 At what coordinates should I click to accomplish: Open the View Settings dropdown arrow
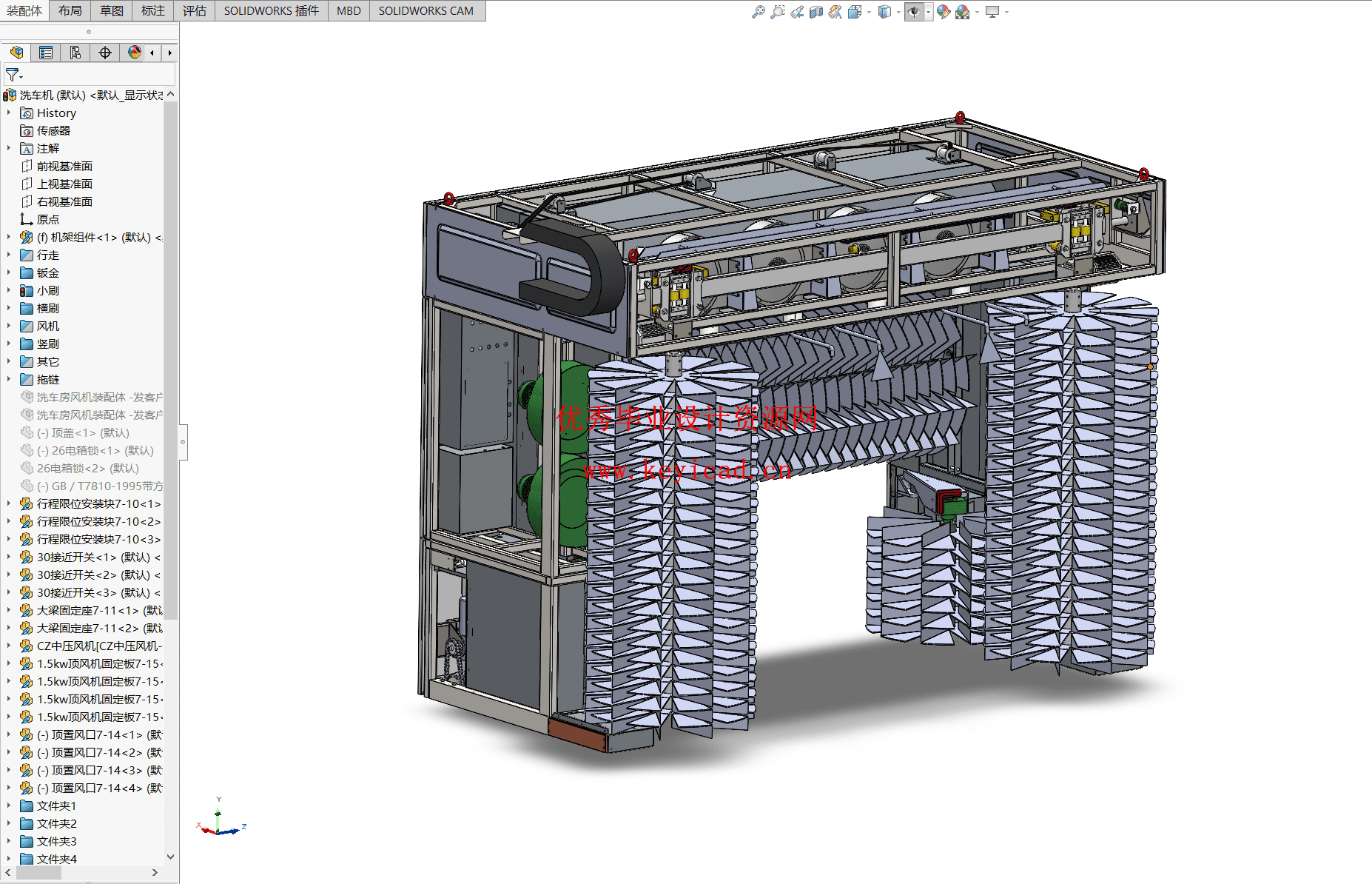[1006, 13]
